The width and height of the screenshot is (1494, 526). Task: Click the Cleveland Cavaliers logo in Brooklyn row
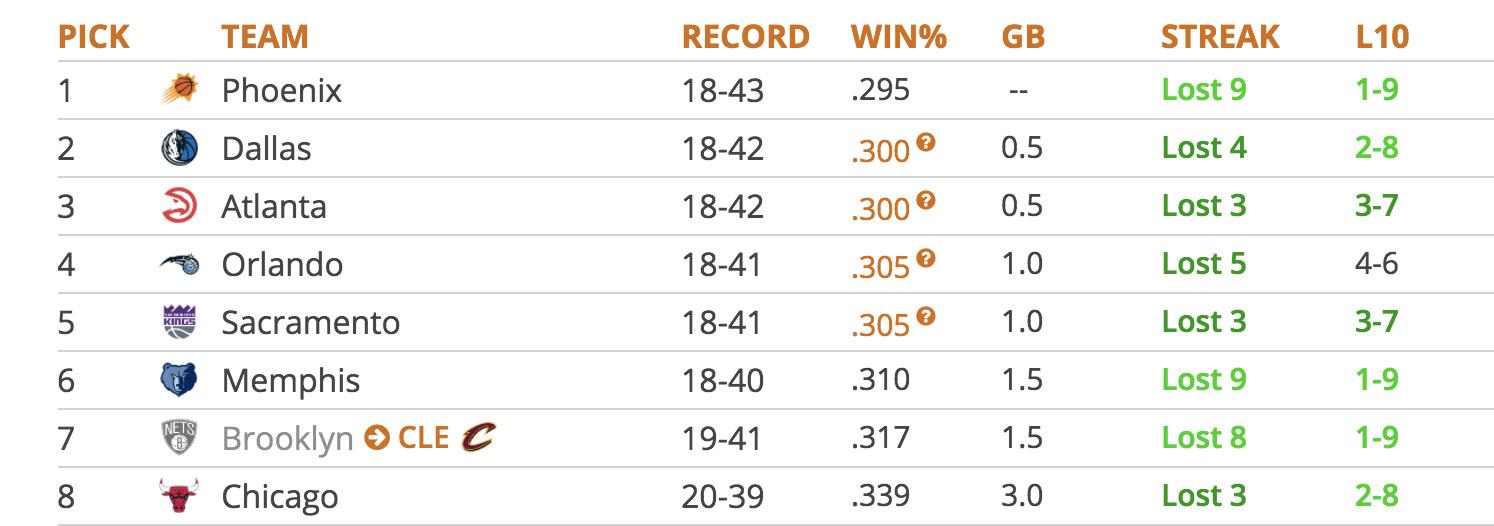tap(478, 437)
